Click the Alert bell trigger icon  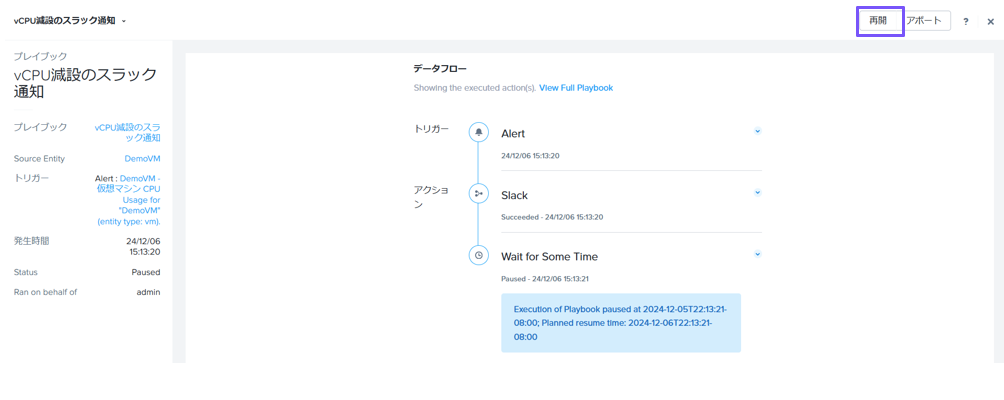pyautogui.click(x=478, y=132)
